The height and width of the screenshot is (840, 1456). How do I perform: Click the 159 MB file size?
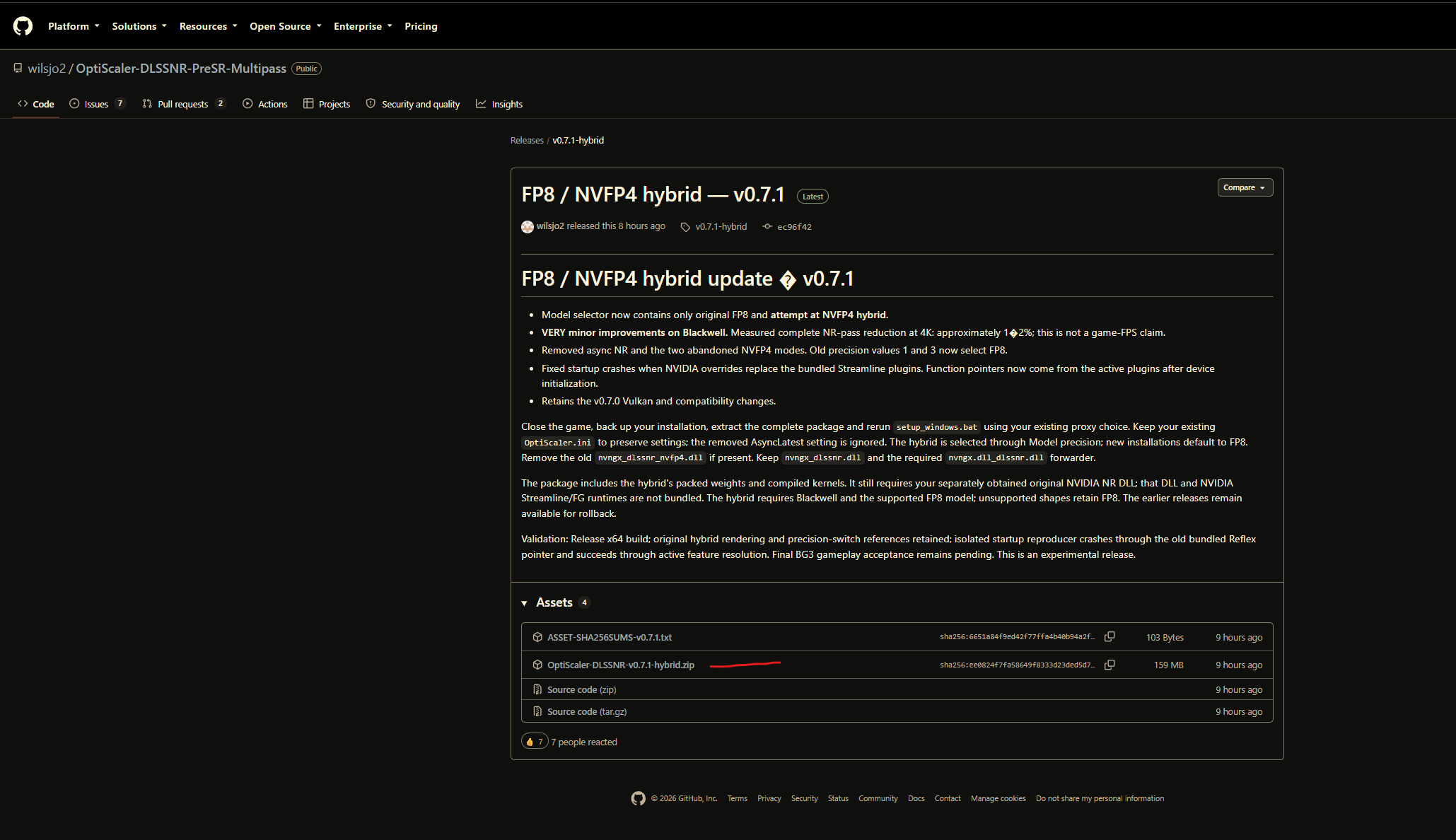point(1169,665)
